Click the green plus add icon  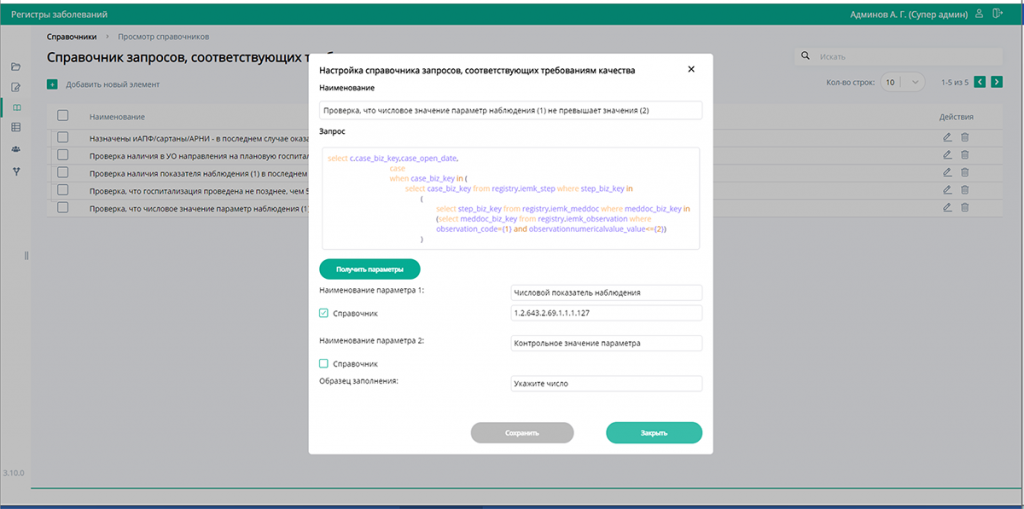[x=52, y=84]
